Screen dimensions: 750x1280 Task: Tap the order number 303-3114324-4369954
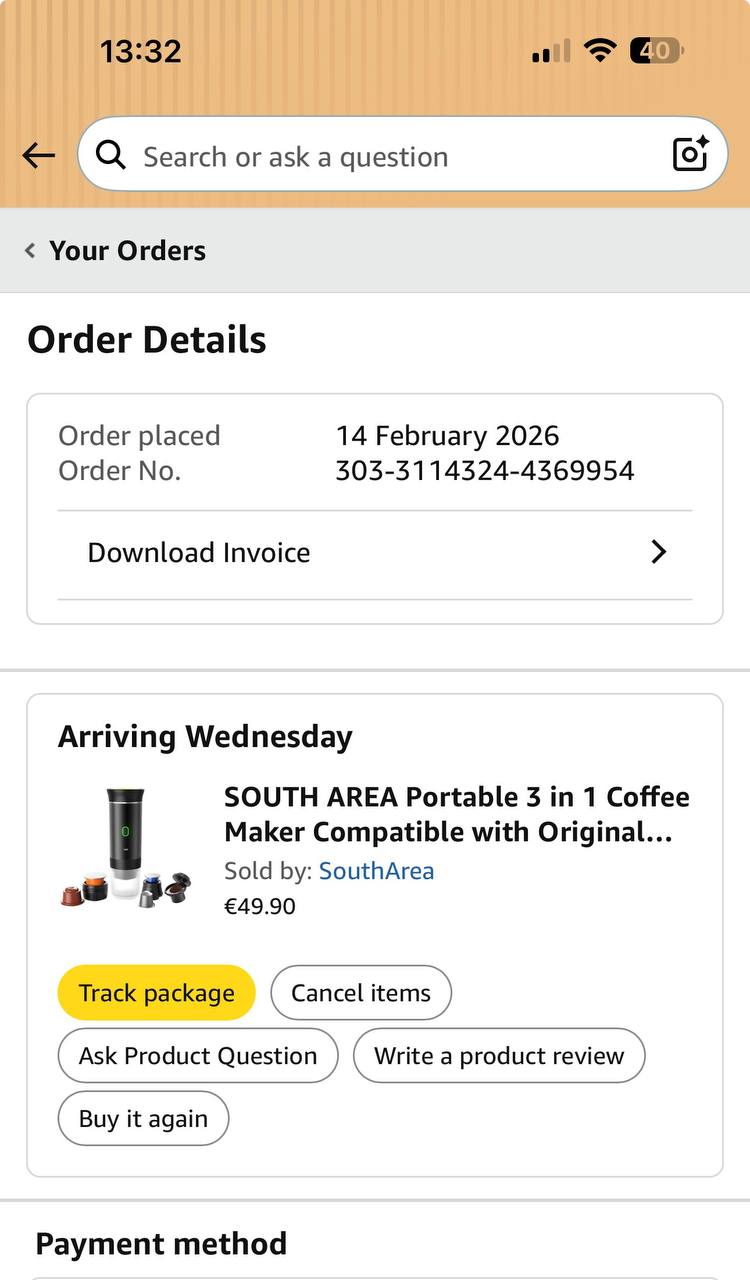485,470
